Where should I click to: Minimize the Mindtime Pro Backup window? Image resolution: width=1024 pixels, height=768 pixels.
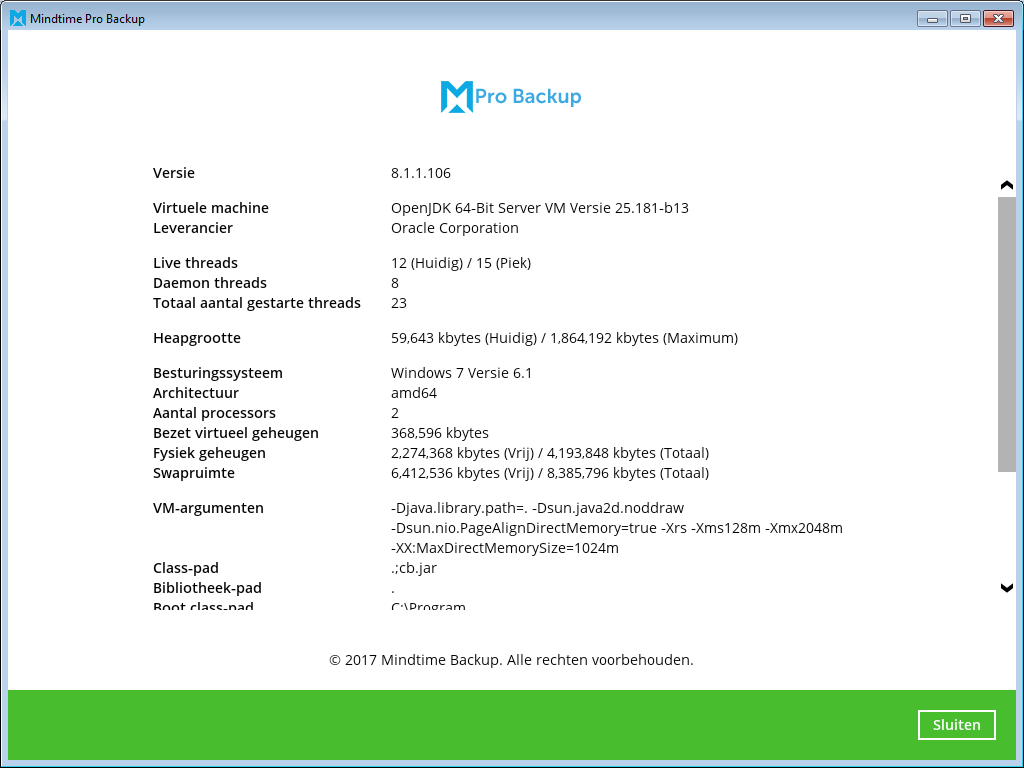[x=932, y=19]
